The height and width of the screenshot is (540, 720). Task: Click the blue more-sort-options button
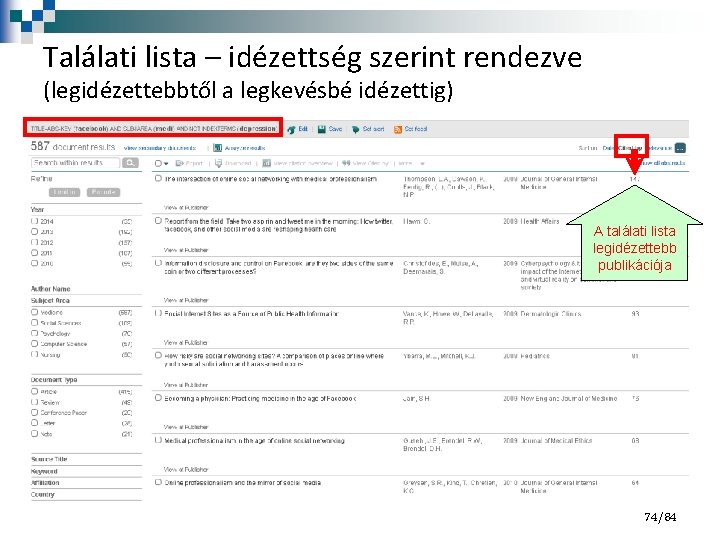click(x=681, y=148)
